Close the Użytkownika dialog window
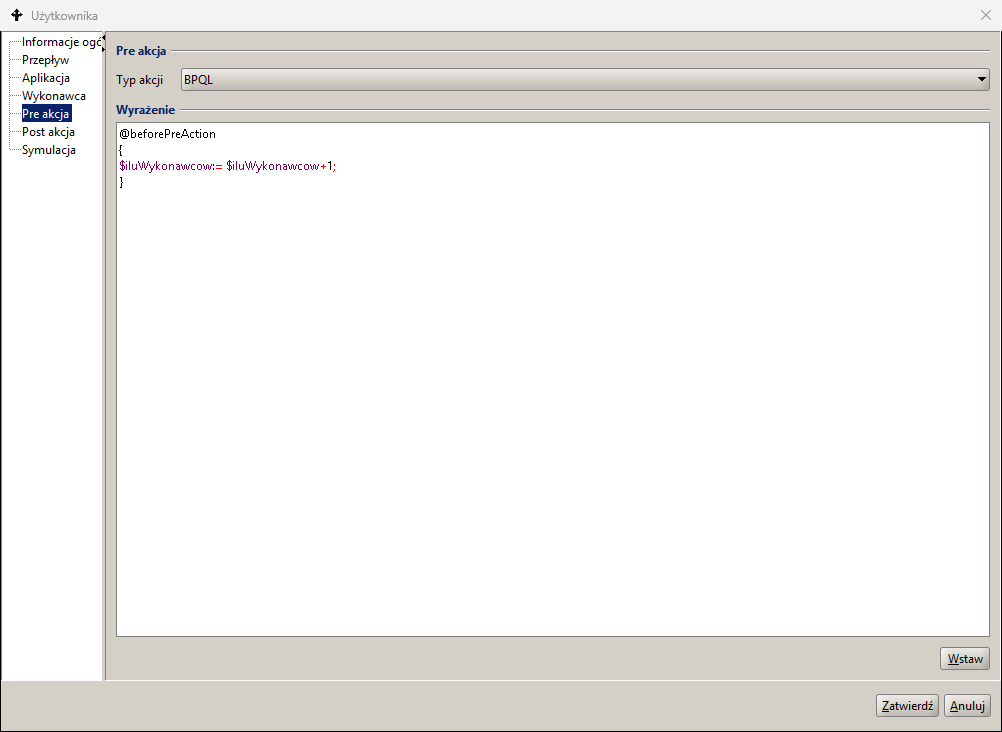Viewport: 1002px width, 732px height. click(x=985, y=15)
